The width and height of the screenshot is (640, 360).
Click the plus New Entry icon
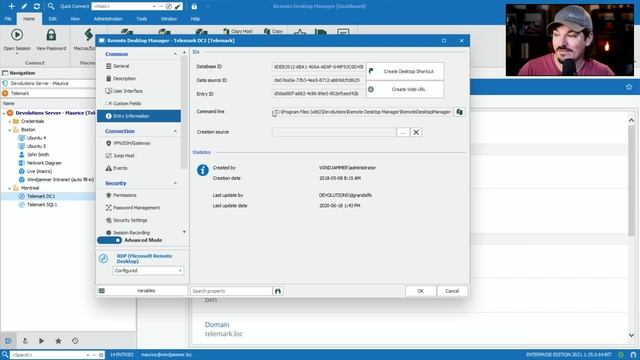point(11,6)
